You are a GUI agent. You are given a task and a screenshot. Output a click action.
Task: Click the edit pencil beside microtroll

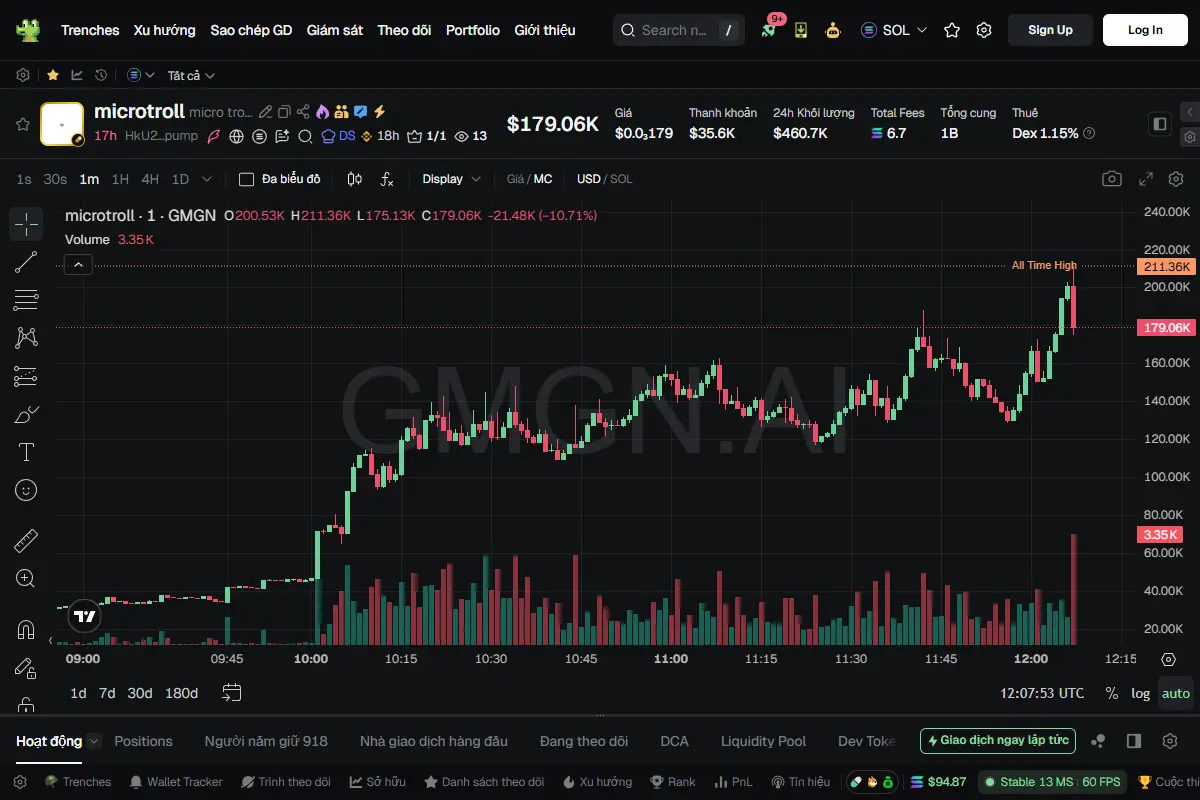pos(265,112)
